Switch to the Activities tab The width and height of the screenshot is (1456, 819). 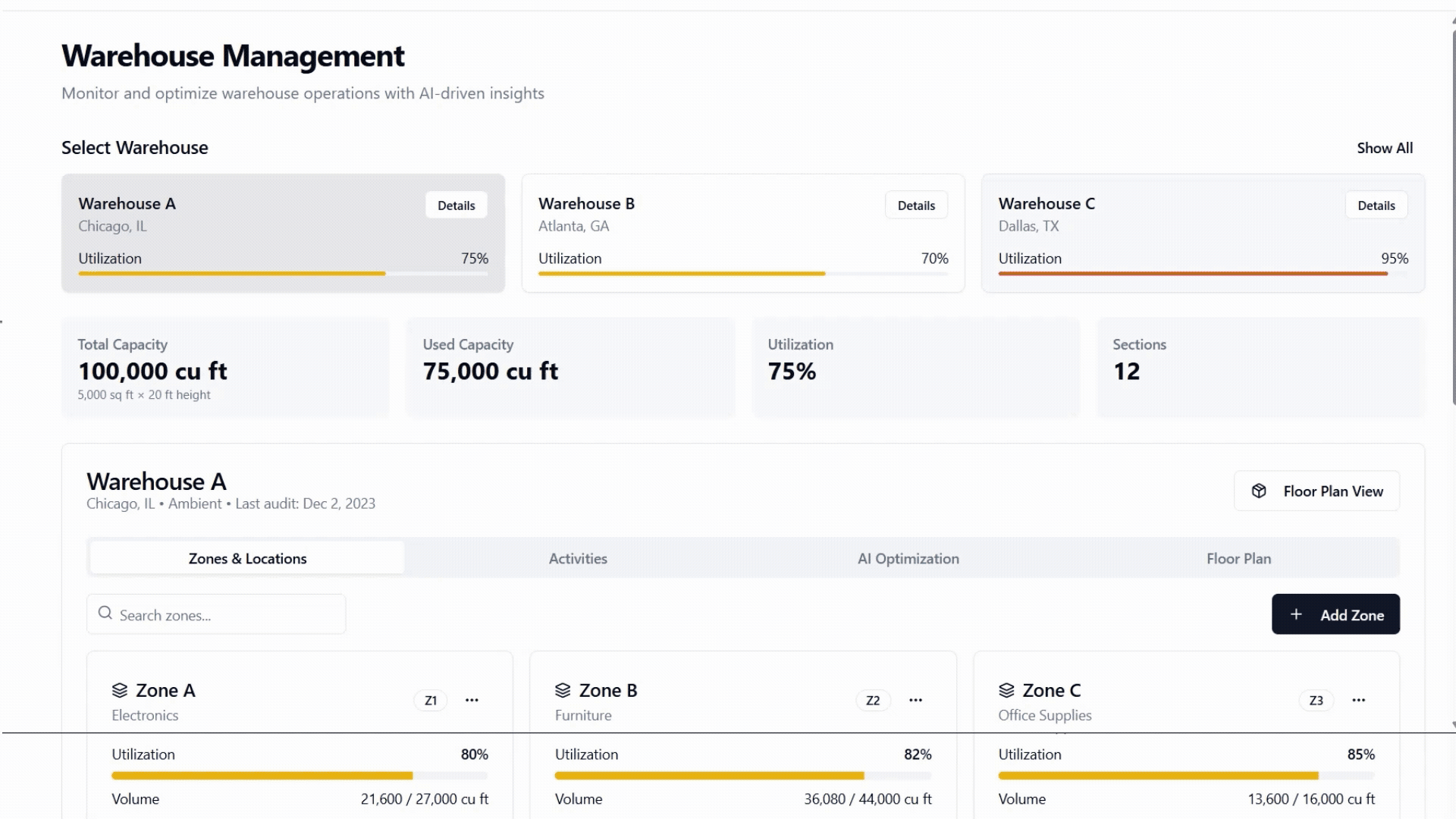(578, 558)
